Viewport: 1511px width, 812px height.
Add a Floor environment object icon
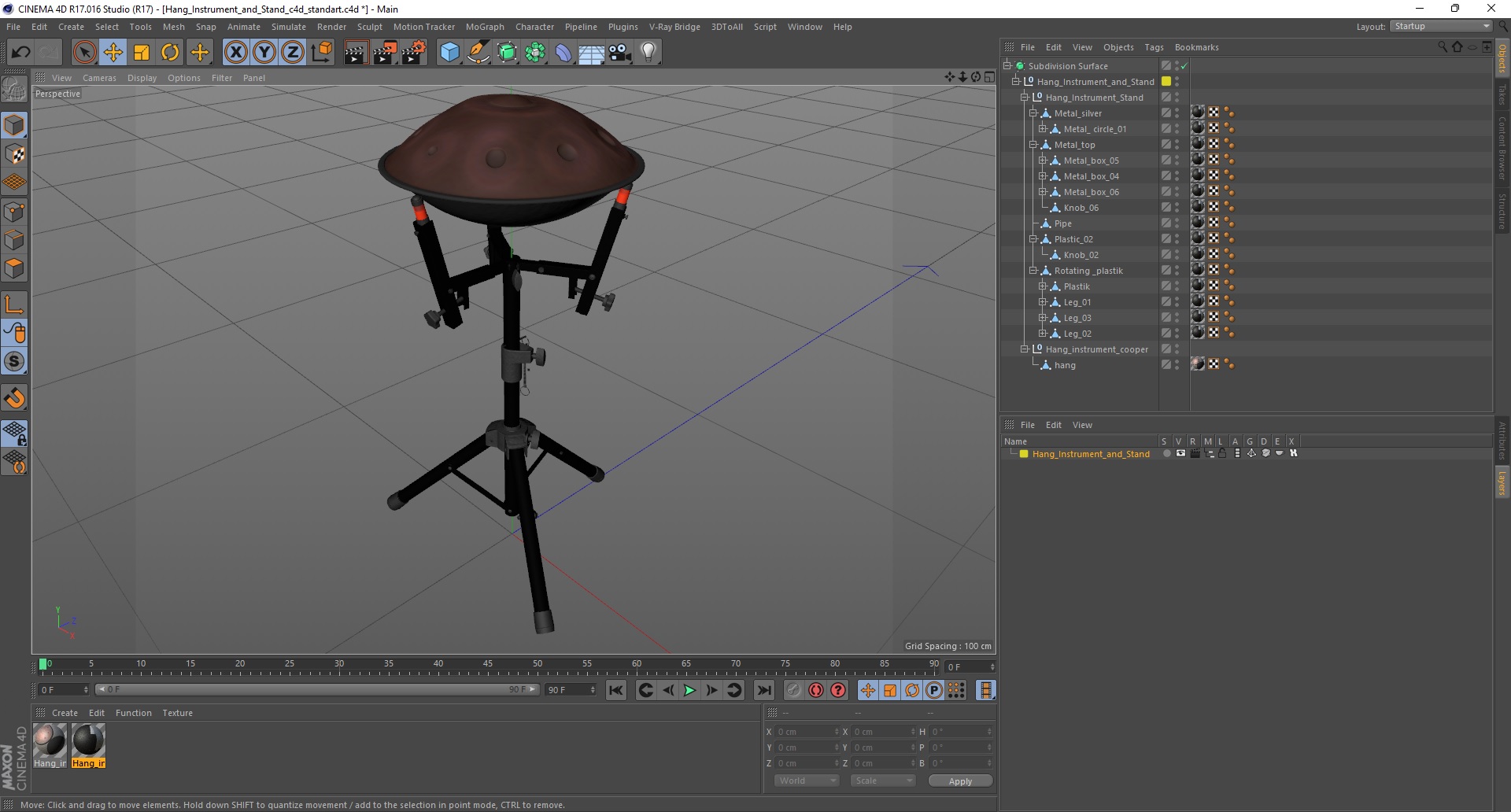(592, 53)
